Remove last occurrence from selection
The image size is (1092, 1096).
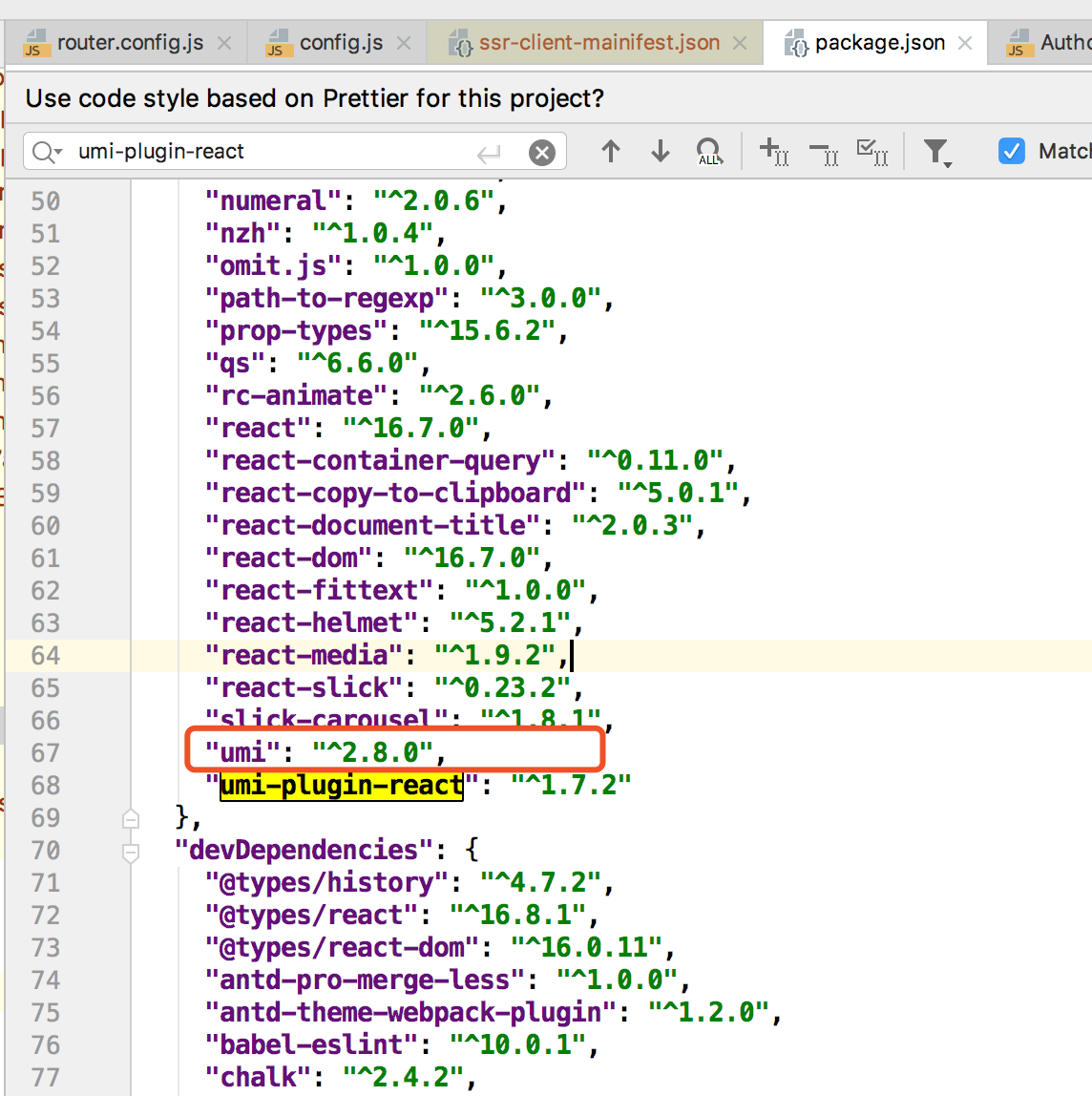coord(824,151)
